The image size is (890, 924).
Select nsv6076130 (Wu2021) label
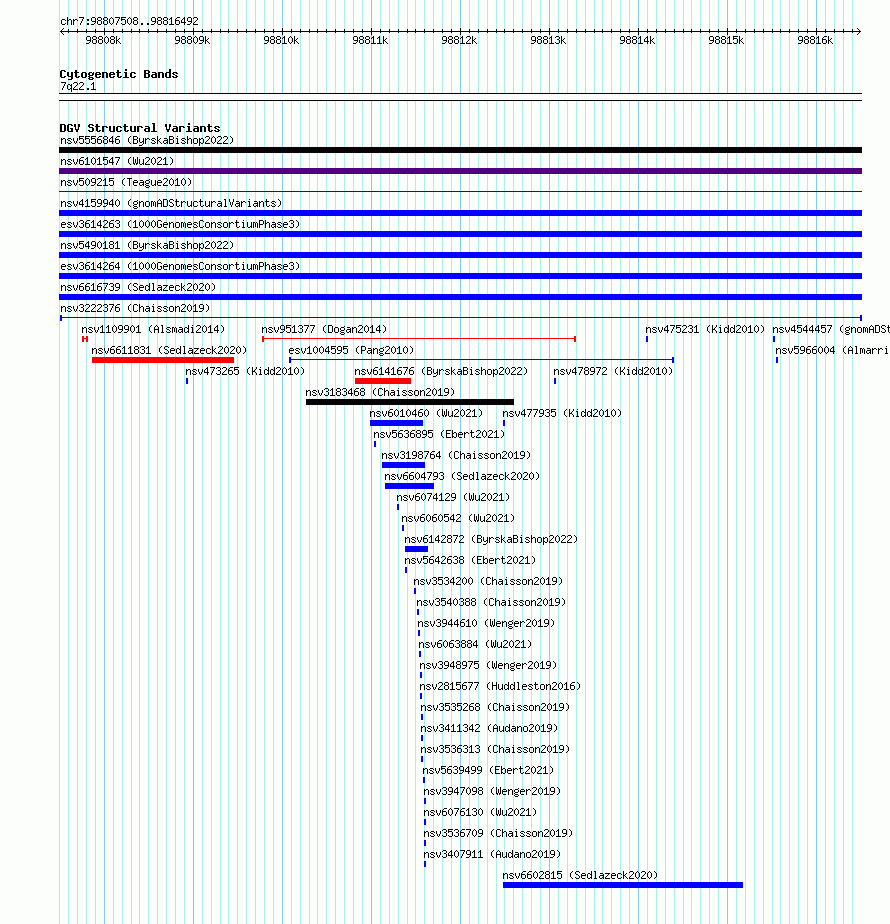pos(480,813)
